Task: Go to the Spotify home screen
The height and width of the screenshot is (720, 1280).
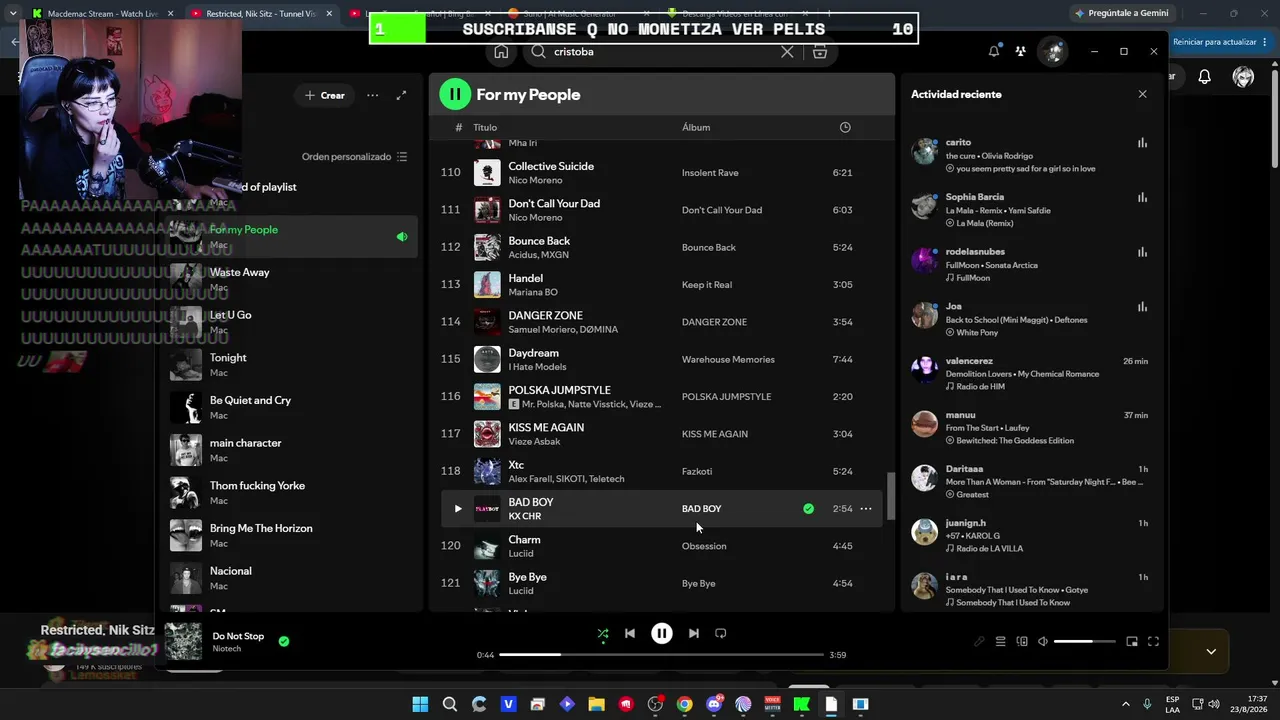Action: [x=501, y=52]
